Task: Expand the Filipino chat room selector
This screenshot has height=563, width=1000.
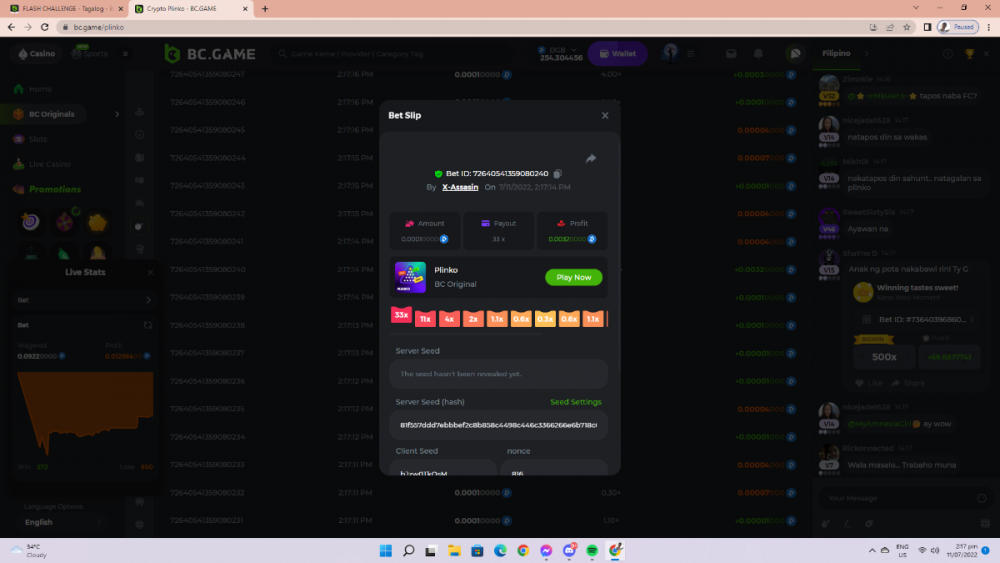Action: click(866, 53)
